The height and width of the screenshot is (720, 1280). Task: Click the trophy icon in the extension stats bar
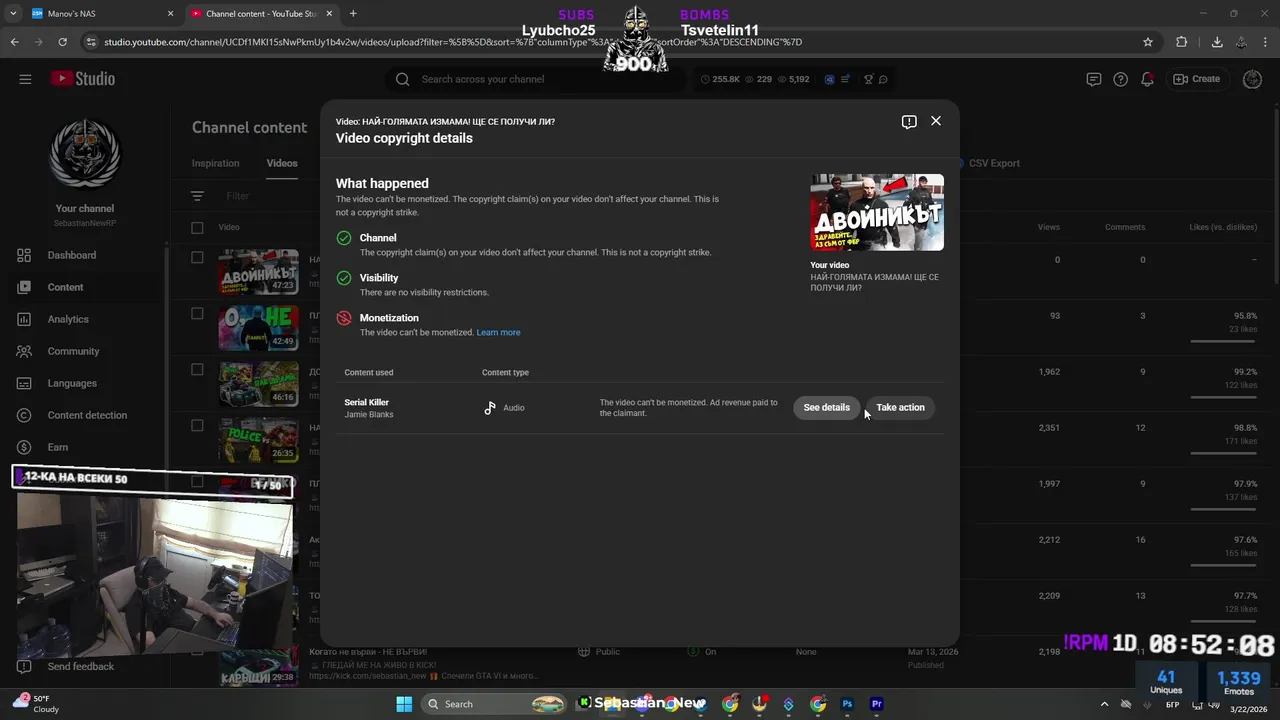(x=868, y=79)
